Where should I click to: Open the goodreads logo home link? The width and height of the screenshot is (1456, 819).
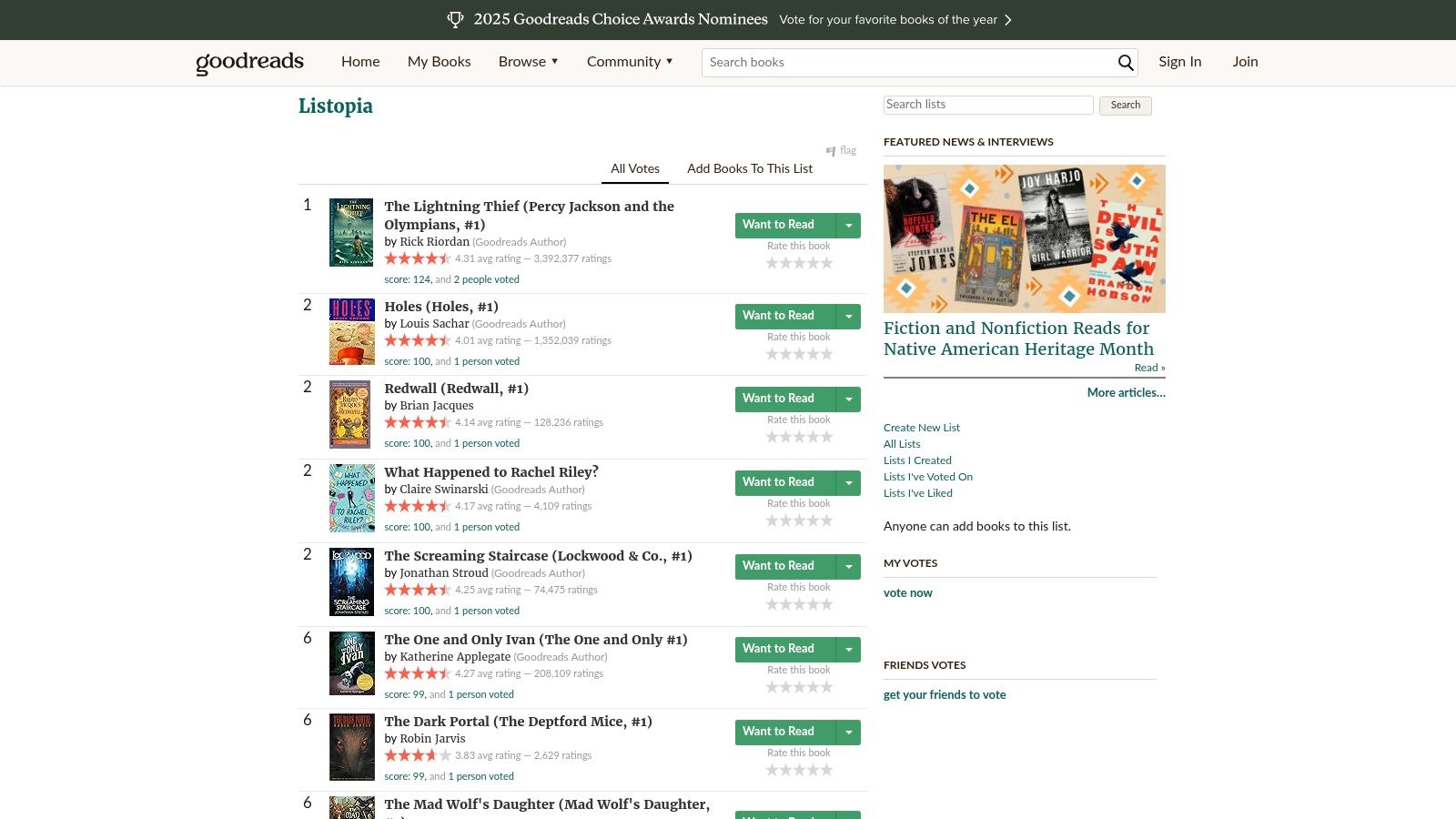click(x=249, y=62)
